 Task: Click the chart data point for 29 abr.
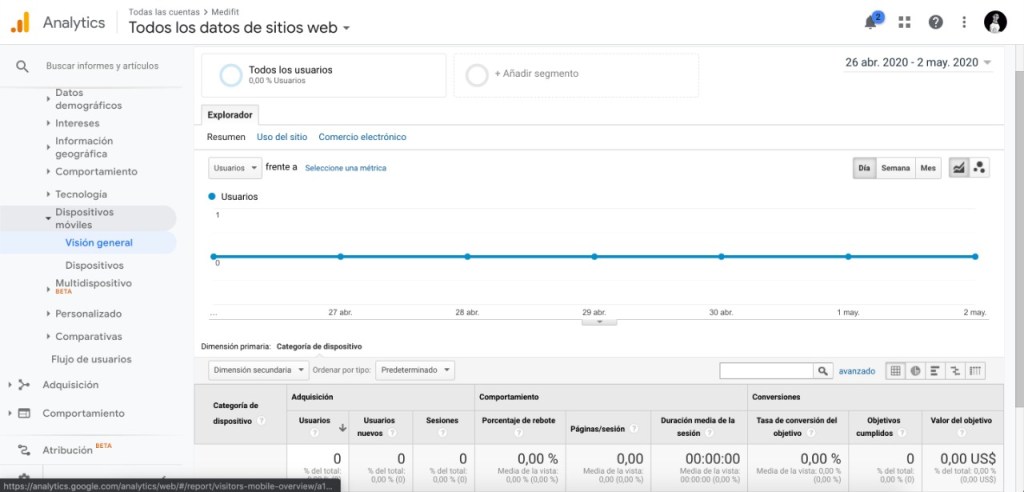pos(594,257)
